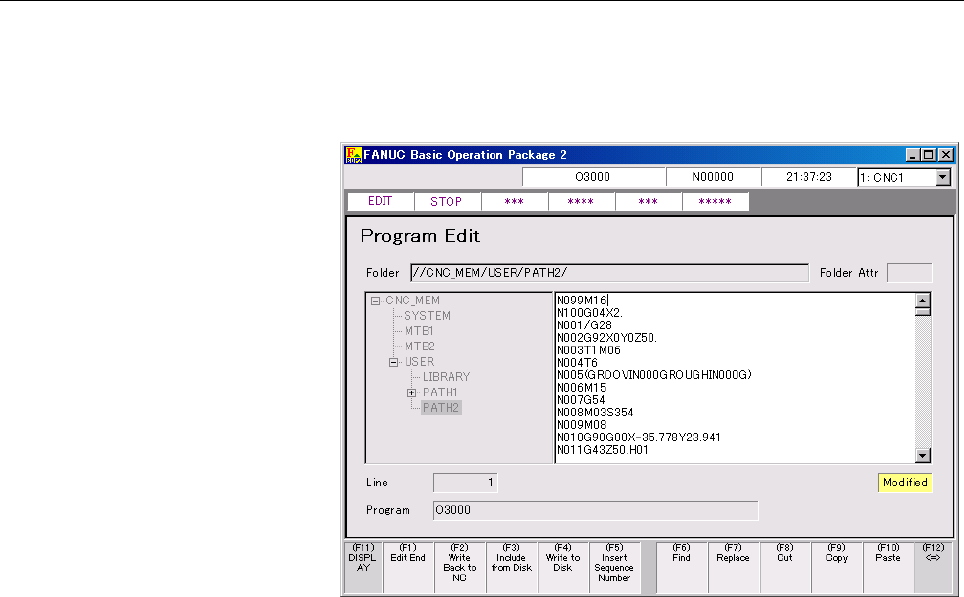
Task: Open the CNC1 selection dropdown
Action: pyautogui.click(x=941, y=177)
